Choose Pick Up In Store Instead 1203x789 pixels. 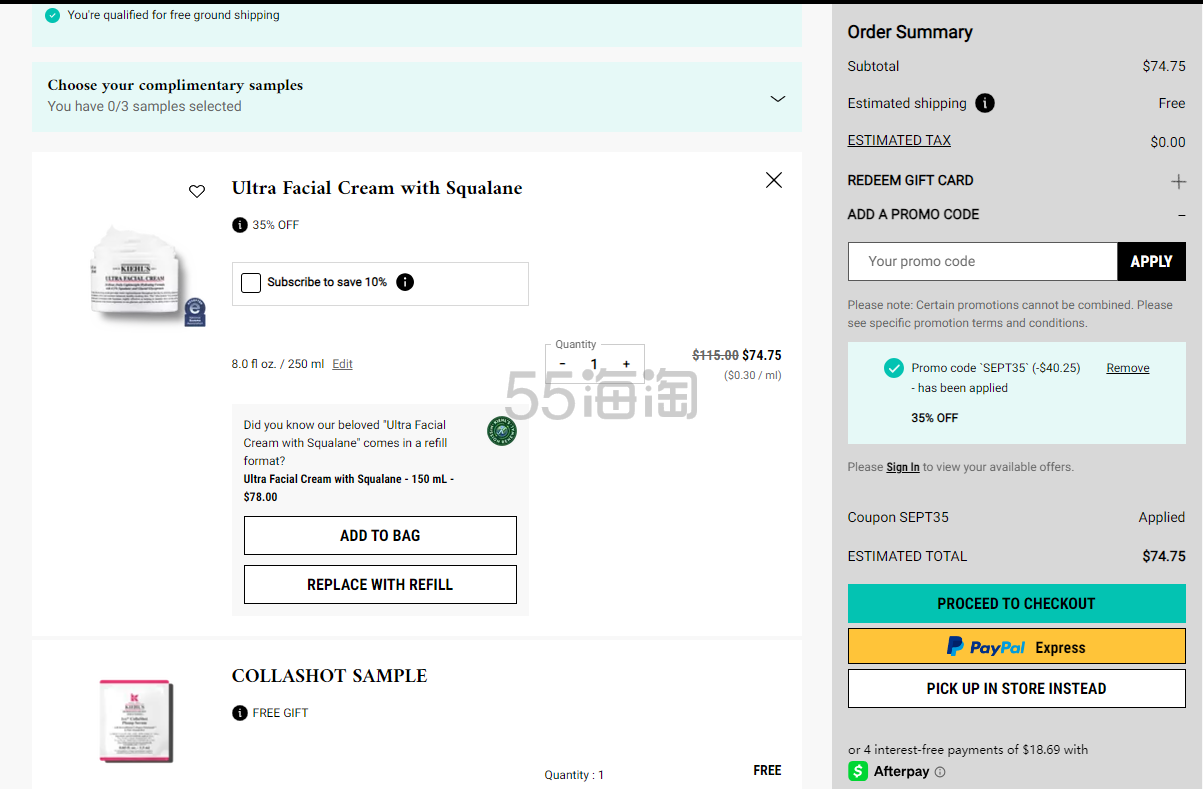point(1017,689)
